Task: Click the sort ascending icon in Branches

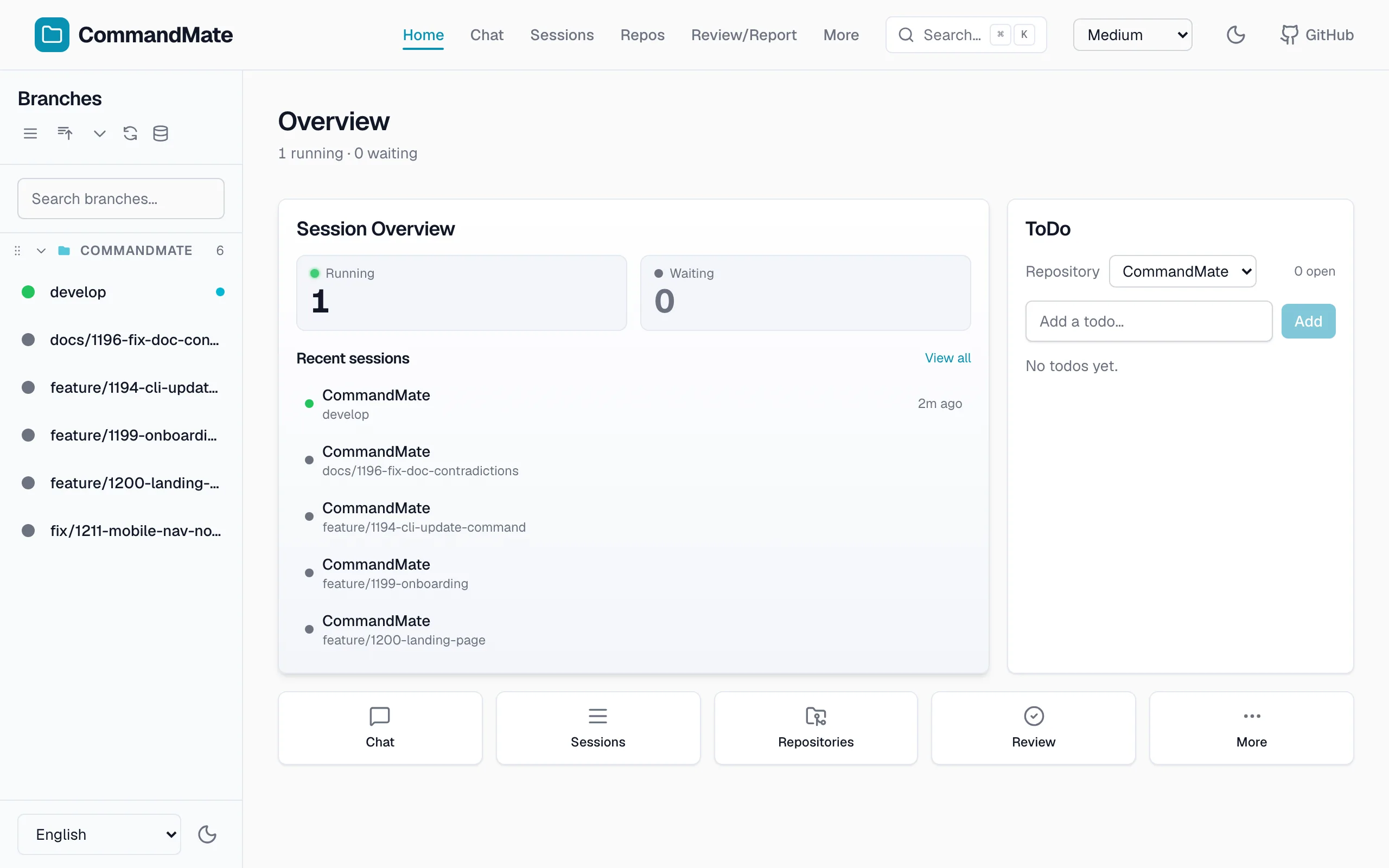Action: [65, 134]
